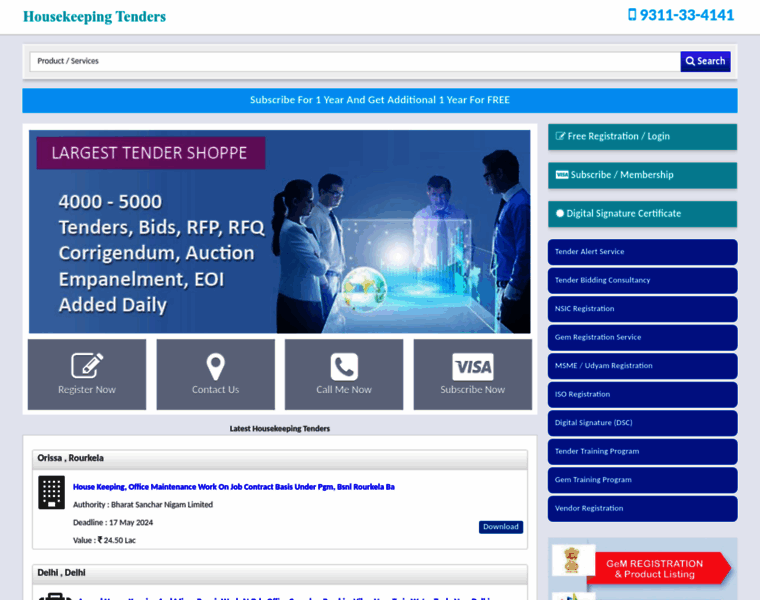Open Gem Registration Service menu item

(x=642, y=337)
